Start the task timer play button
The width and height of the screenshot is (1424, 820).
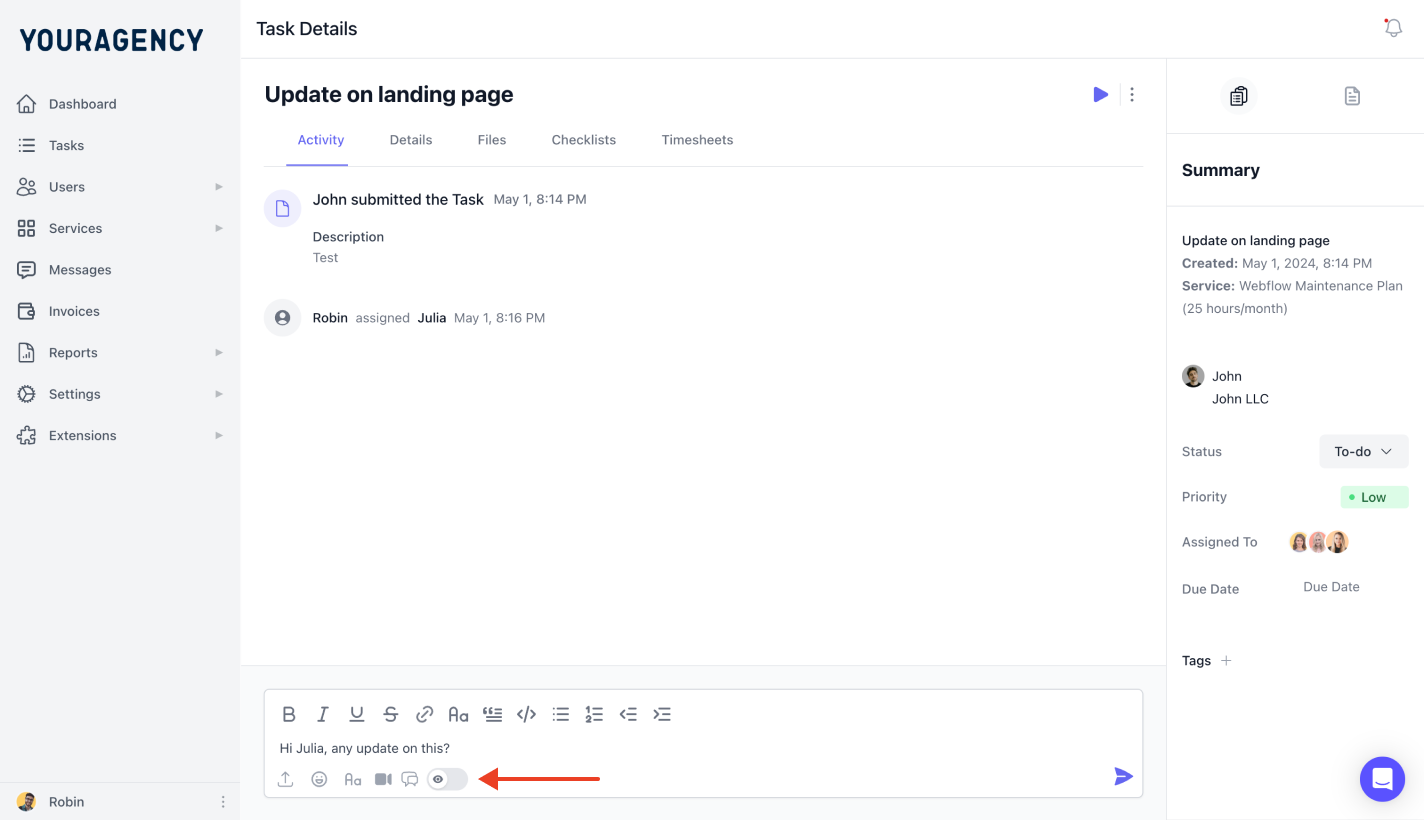pyautogui.click(x=1101, y=94)
